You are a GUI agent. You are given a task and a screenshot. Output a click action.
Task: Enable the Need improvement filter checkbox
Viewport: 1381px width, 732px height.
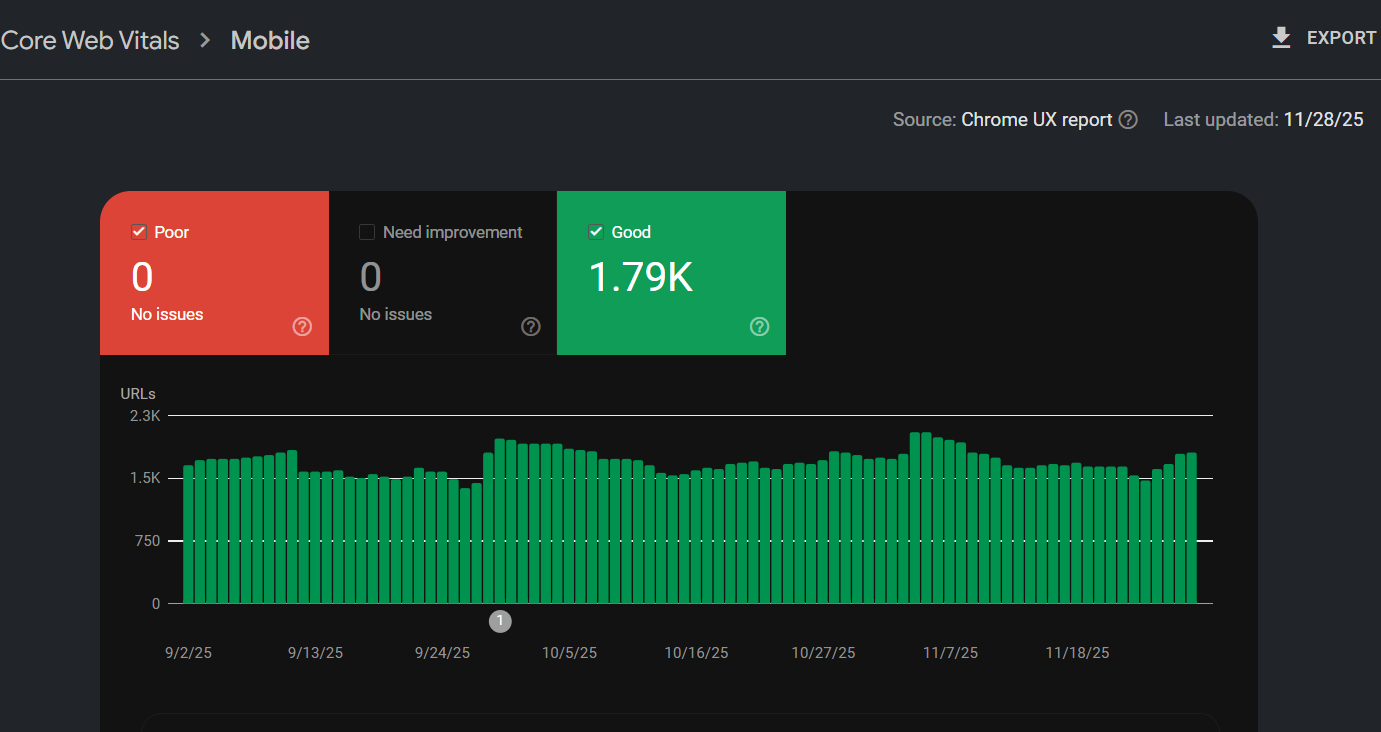tap(367, 231)
